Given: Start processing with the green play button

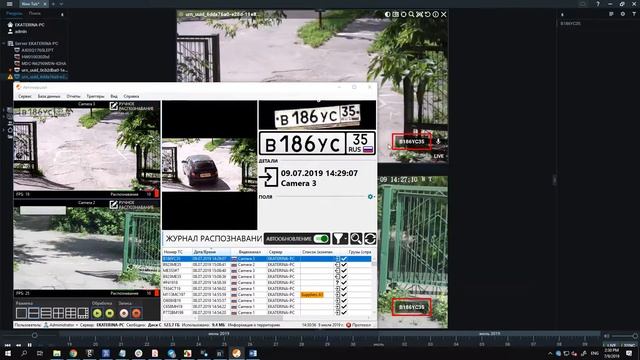Looking at the screenshot, I should pyautogui.click(x=97, y=313).
